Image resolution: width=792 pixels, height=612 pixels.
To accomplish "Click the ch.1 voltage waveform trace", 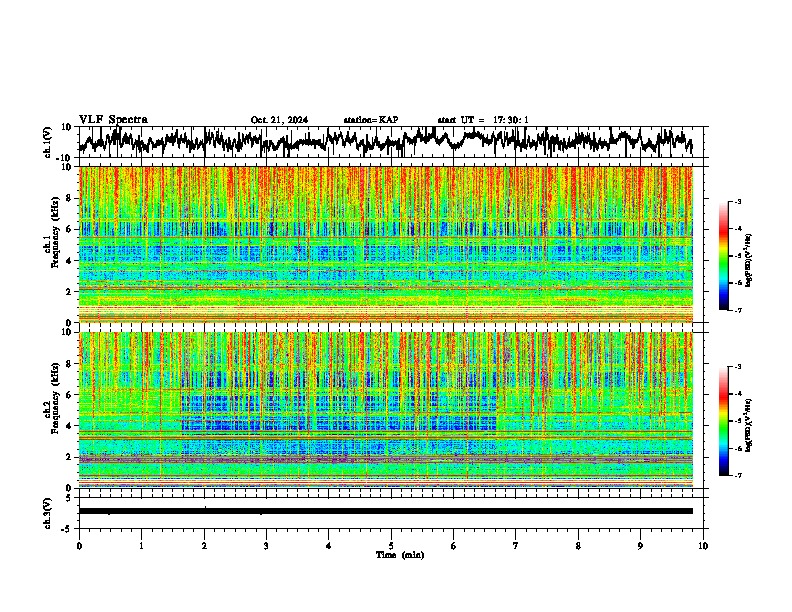I will pos(386,141).
